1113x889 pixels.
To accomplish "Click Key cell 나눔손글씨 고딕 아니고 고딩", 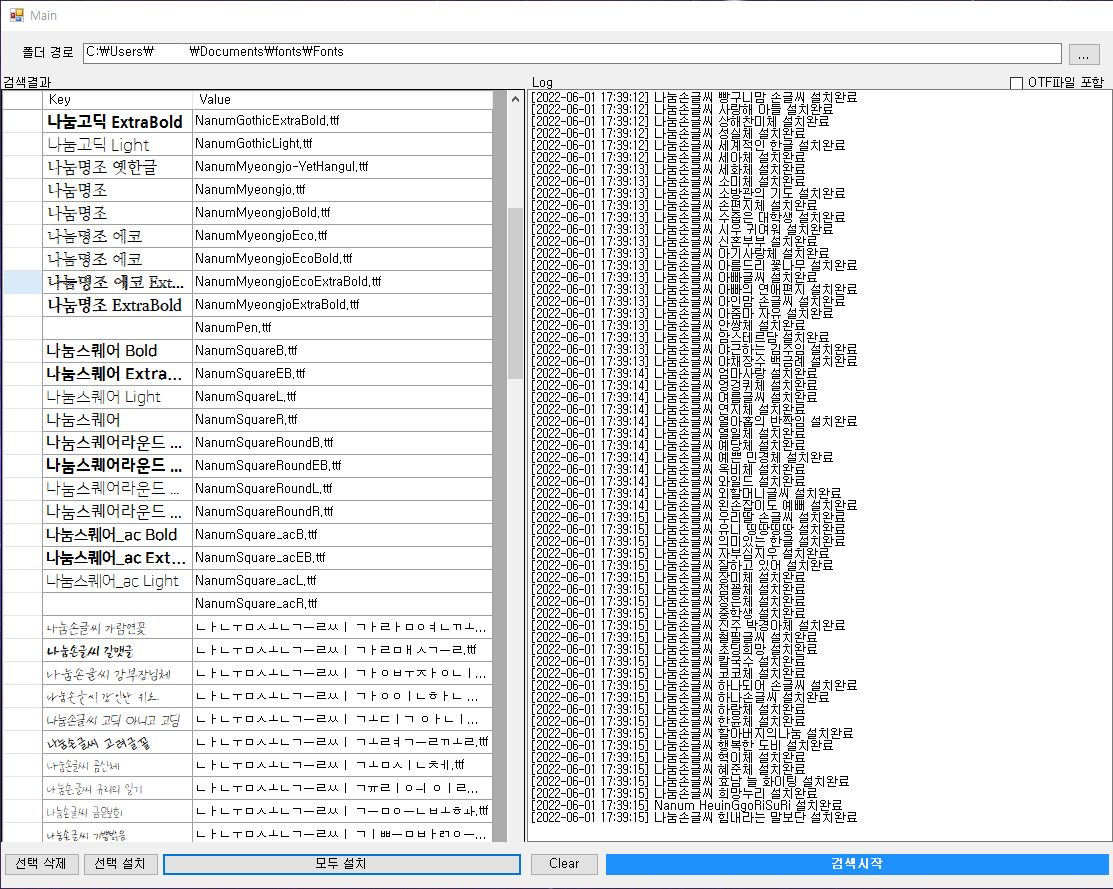I will 118,720.
